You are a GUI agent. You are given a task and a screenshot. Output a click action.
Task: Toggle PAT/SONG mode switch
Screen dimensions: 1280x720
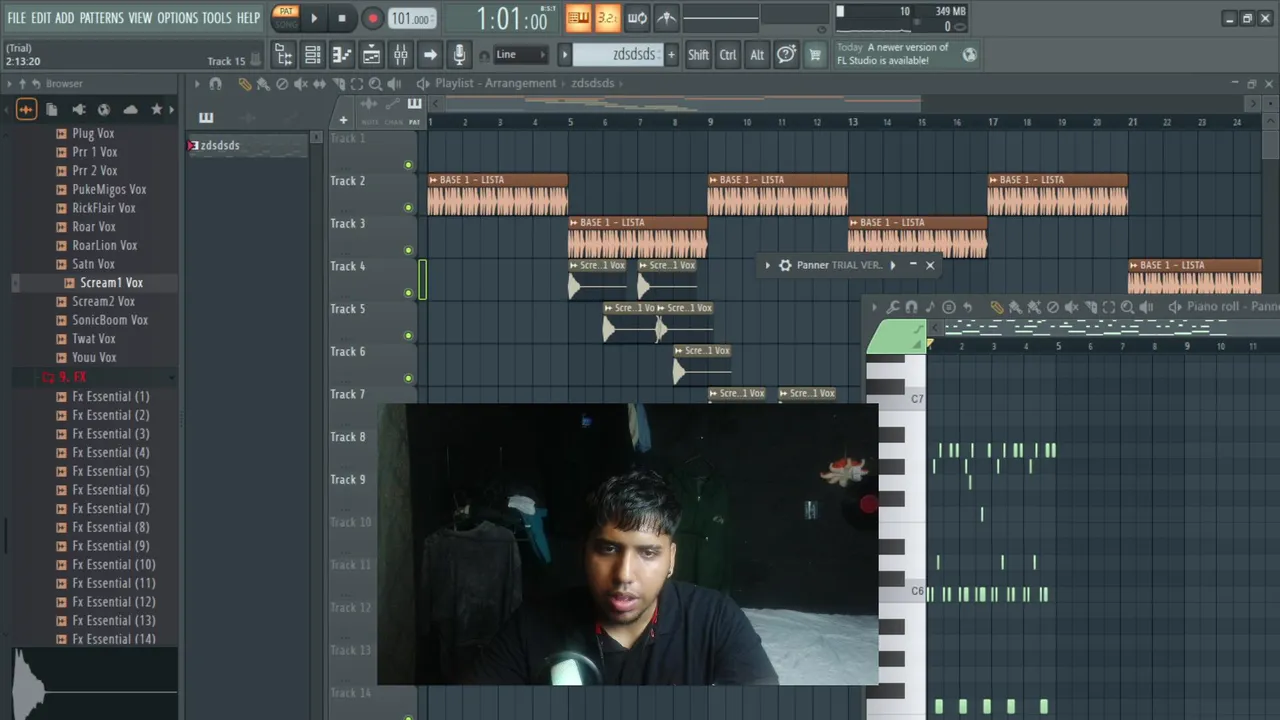286,17
